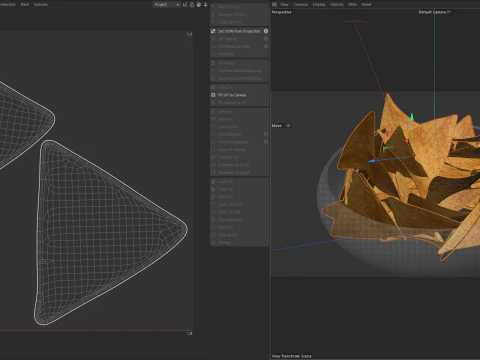Click the lock icon beside Project dropdown
This screenshot has width=480, height=360.
click(x=192, y=4)
